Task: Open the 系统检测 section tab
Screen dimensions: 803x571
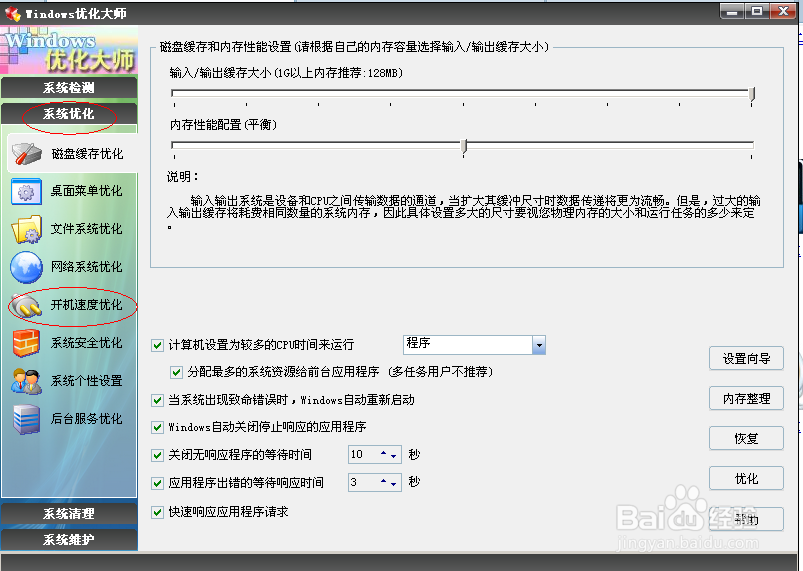Action: 69,88
